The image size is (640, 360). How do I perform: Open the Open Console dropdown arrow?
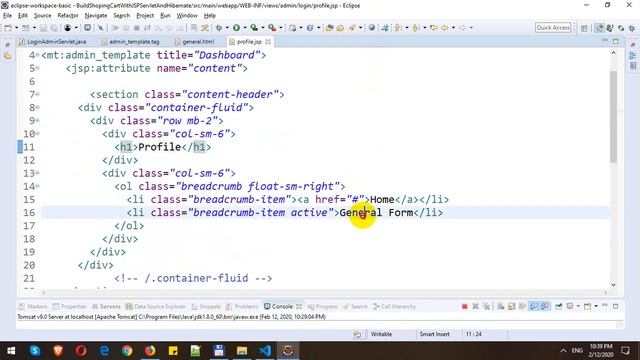[x=596, y=306]
